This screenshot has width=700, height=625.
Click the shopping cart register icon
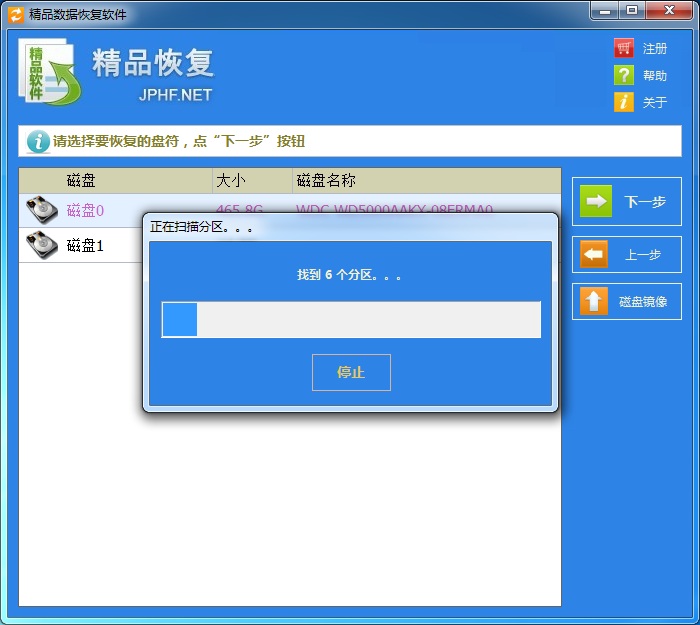(x=624, y=48)
